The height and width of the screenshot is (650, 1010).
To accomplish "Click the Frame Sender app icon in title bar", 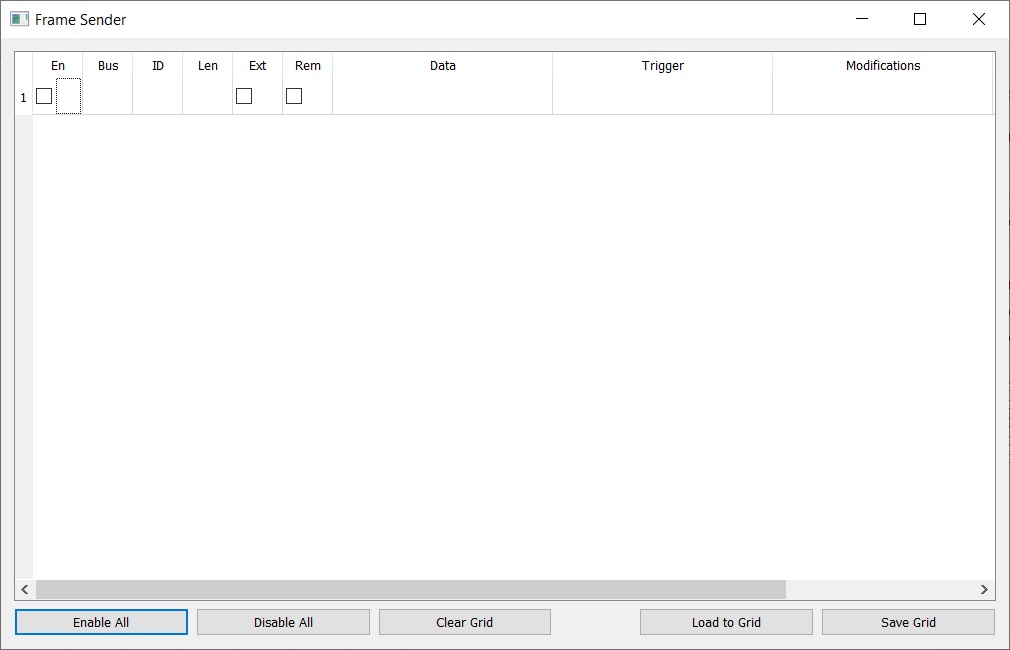I will tap(19, 19).
